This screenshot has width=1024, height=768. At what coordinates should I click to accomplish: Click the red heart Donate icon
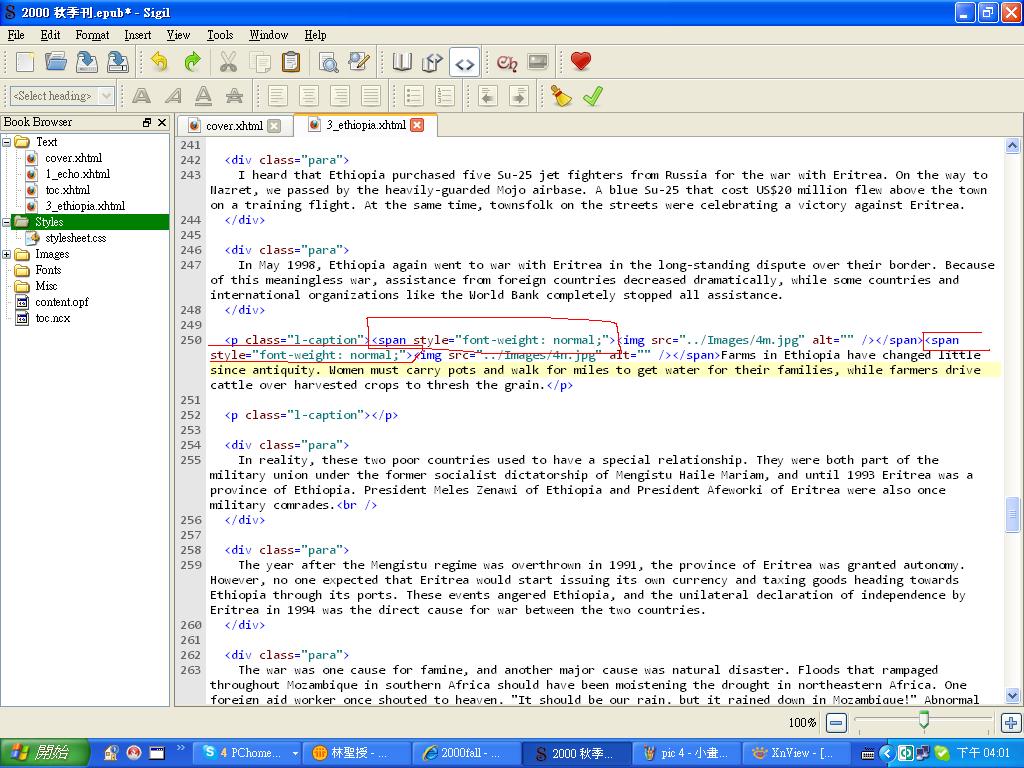coord(581,62)
